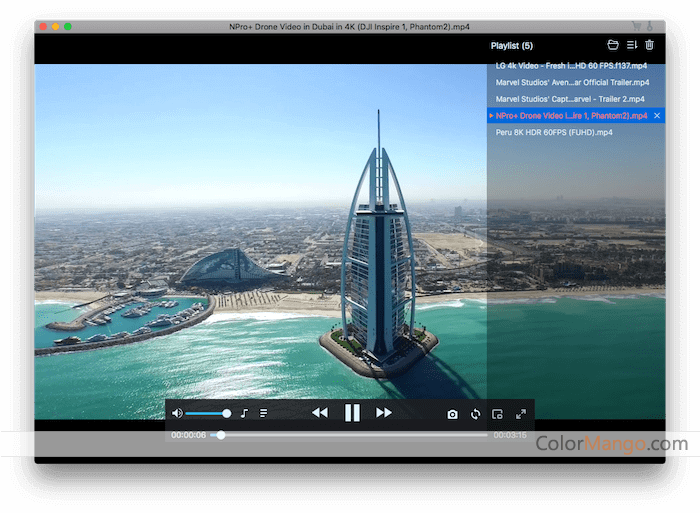The image size is (700, 513).
Task: Play Peru 8K HDR 60FPS playlist item
Action: (576, 133)
